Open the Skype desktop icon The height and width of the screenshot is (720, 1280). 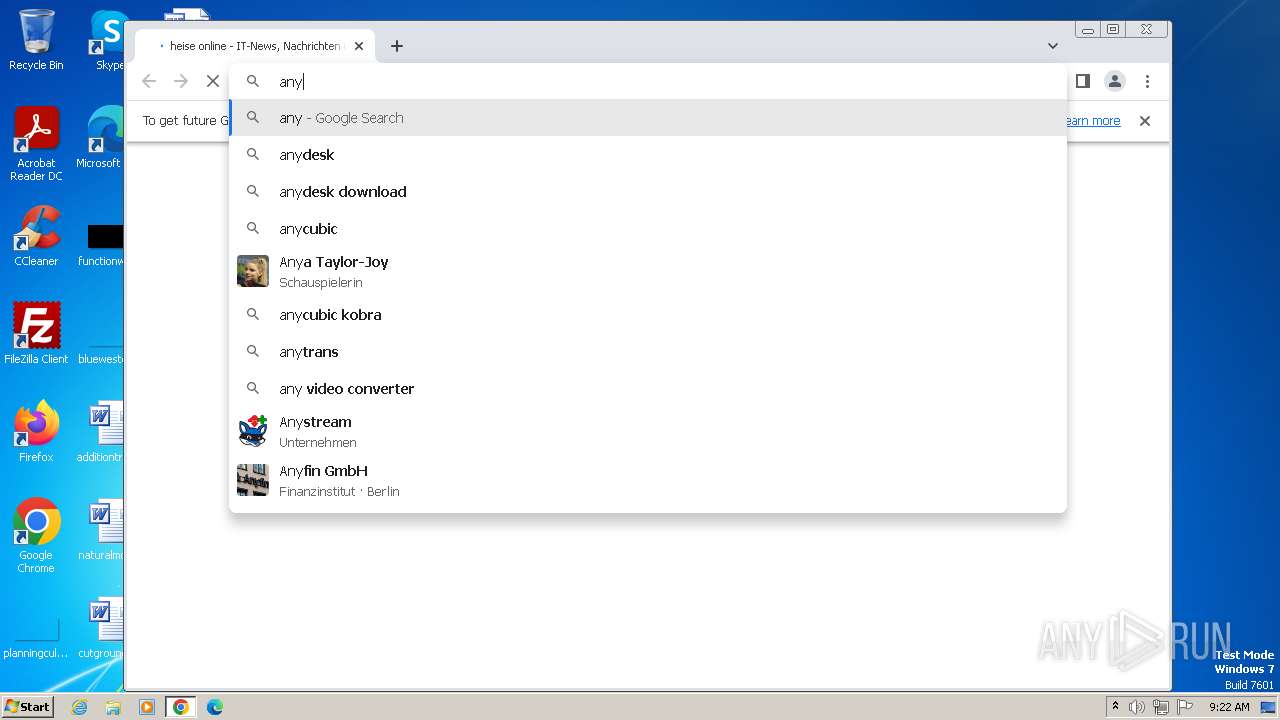click(x=108, y=40)
